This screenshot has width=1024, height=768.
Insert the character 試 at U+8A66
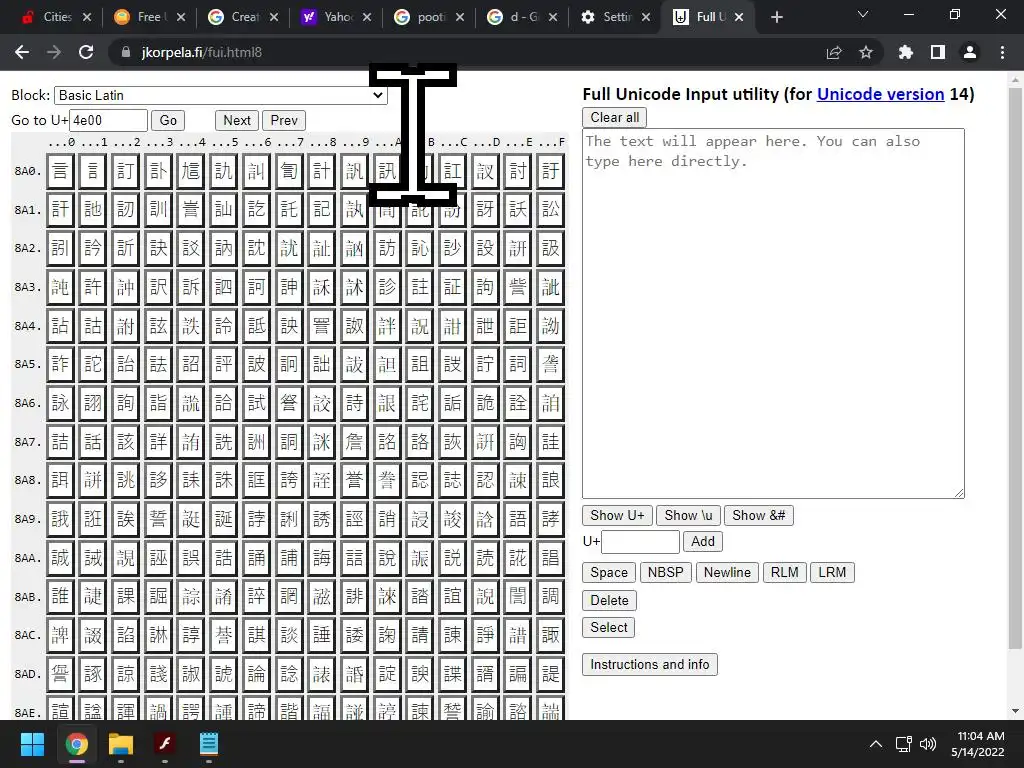256,403
